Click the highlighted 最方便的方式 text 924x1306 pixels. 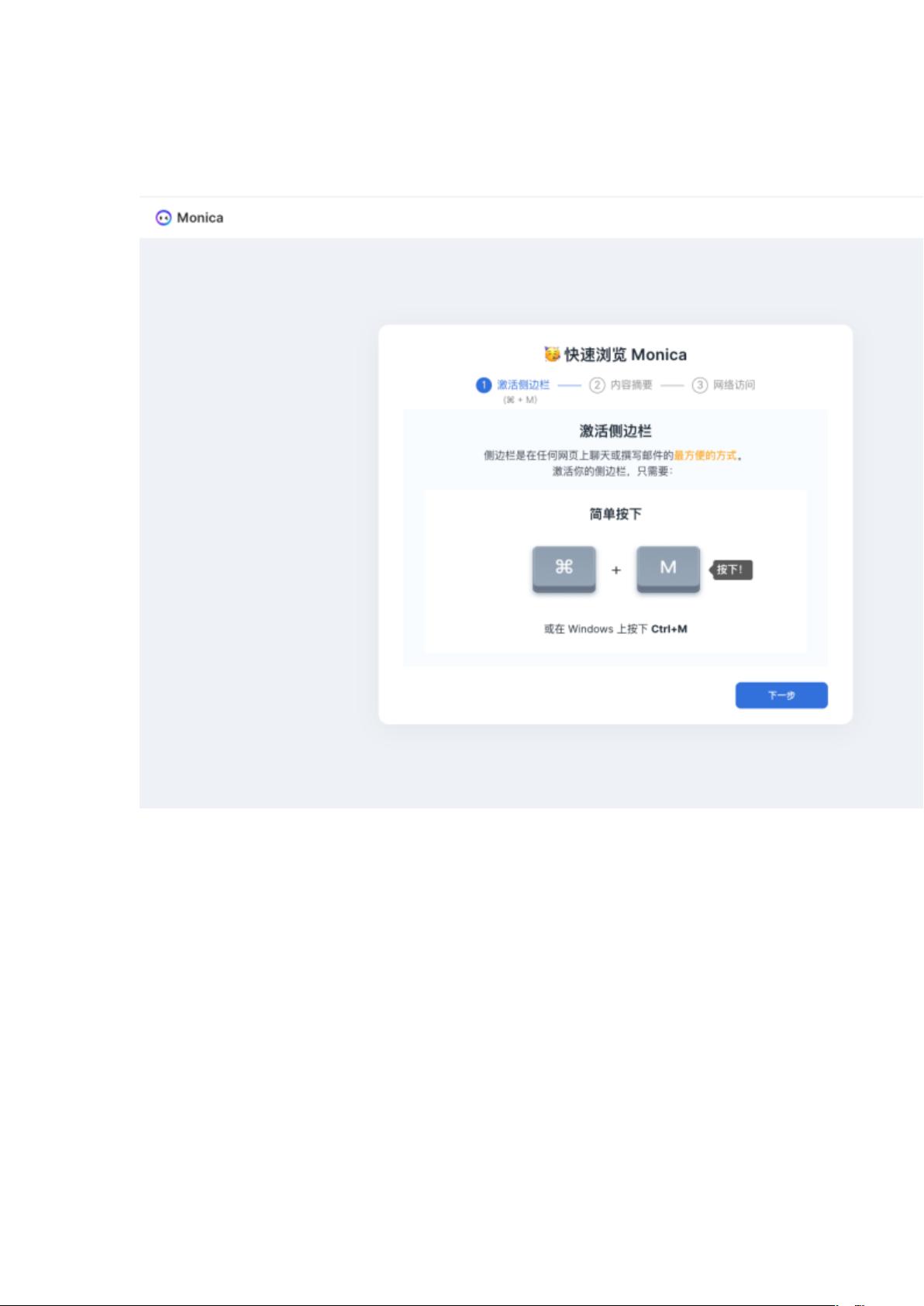(x=705, y=455)
